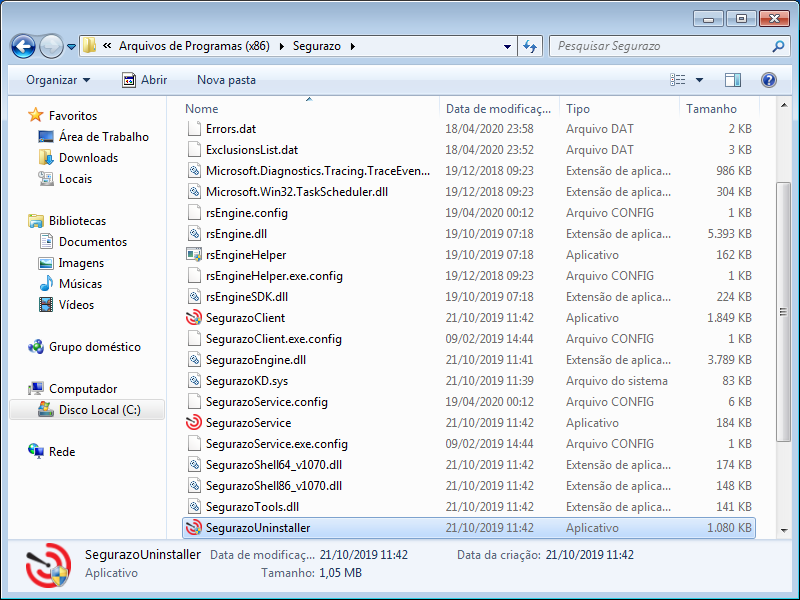The height and width of the screenshot is (600, 800).
Task: Select Computador in navigation pane
Action: pos(83,389)
